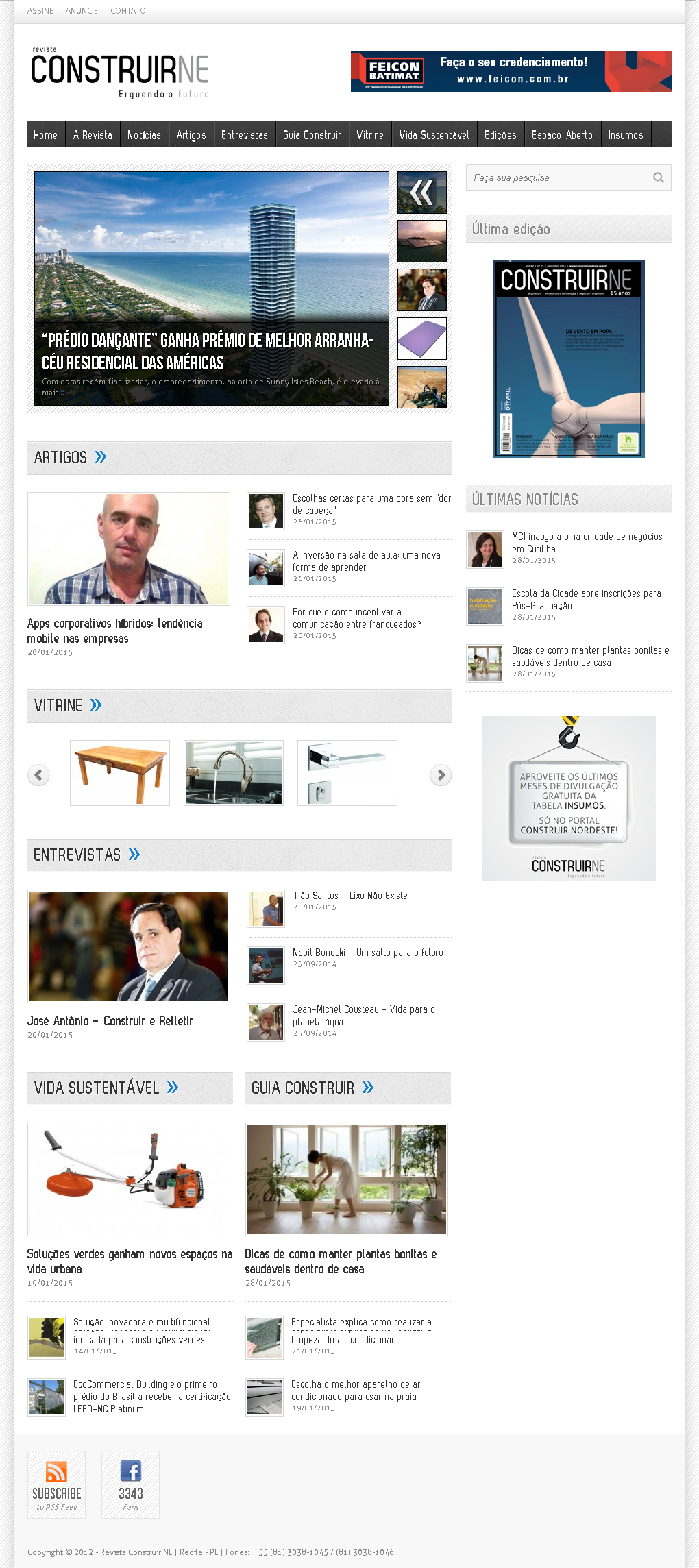Click the Guia Construir section double-chevron
This screenshot has height=1568, width=699.
368,1088
